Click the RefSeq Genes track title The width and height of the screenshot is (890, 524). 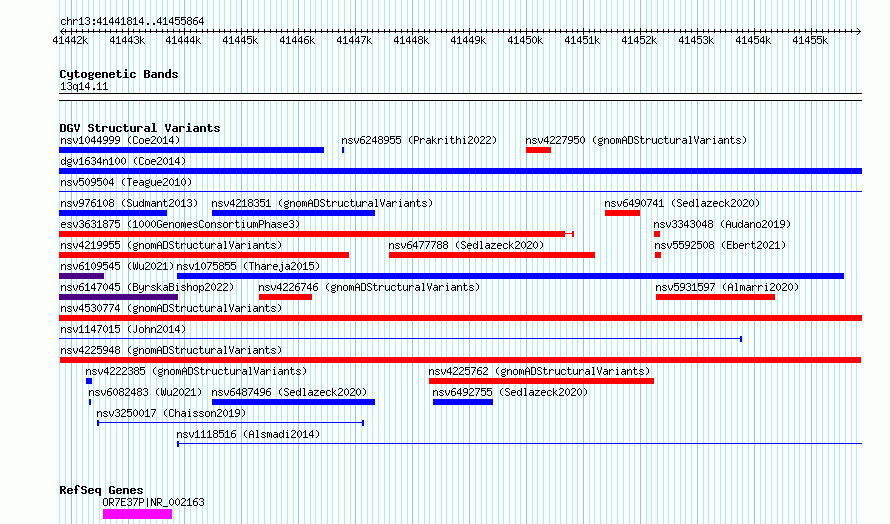point(101,490)
